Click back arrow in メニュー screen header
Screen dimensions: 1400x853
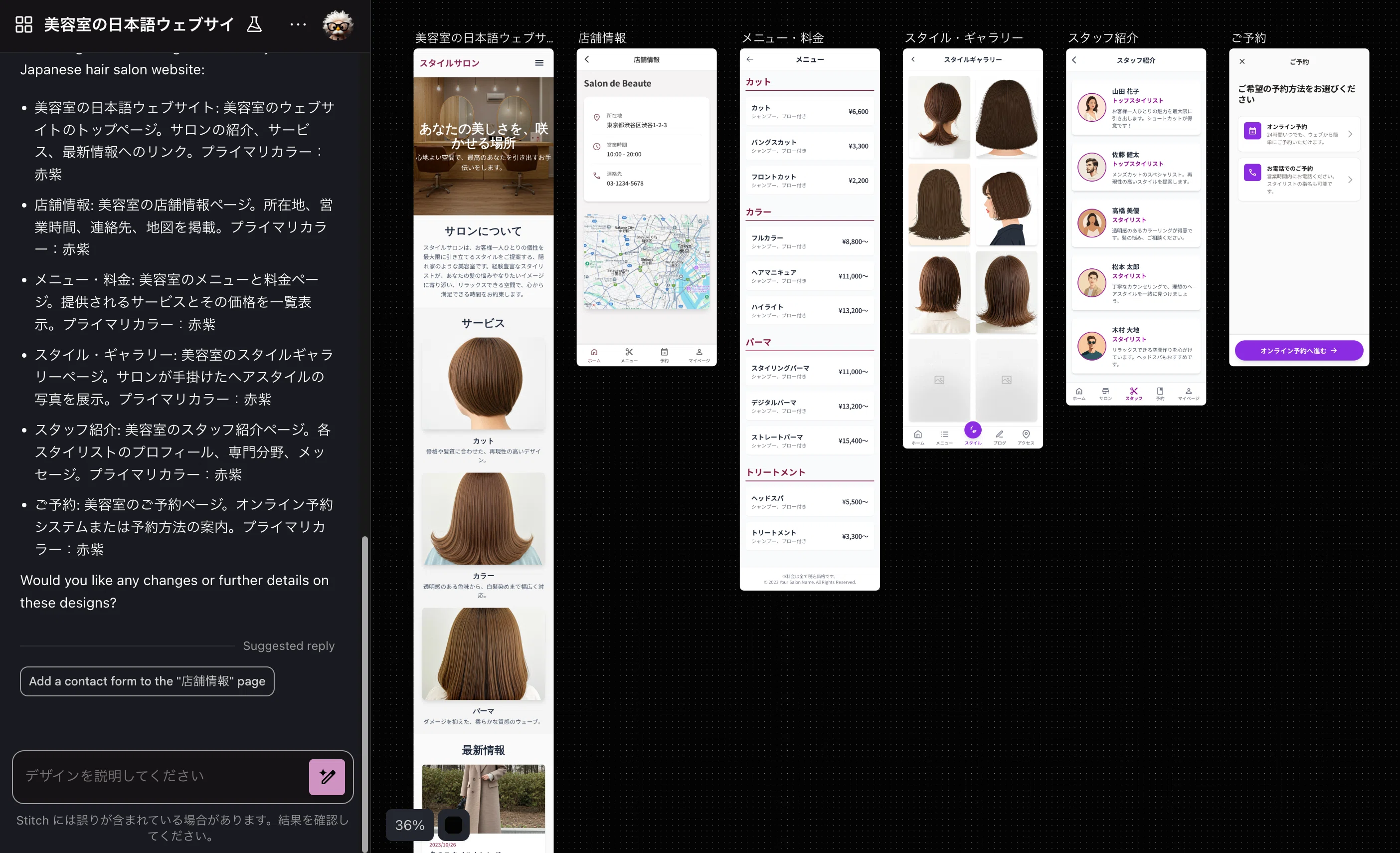click(x=750, y=59)
